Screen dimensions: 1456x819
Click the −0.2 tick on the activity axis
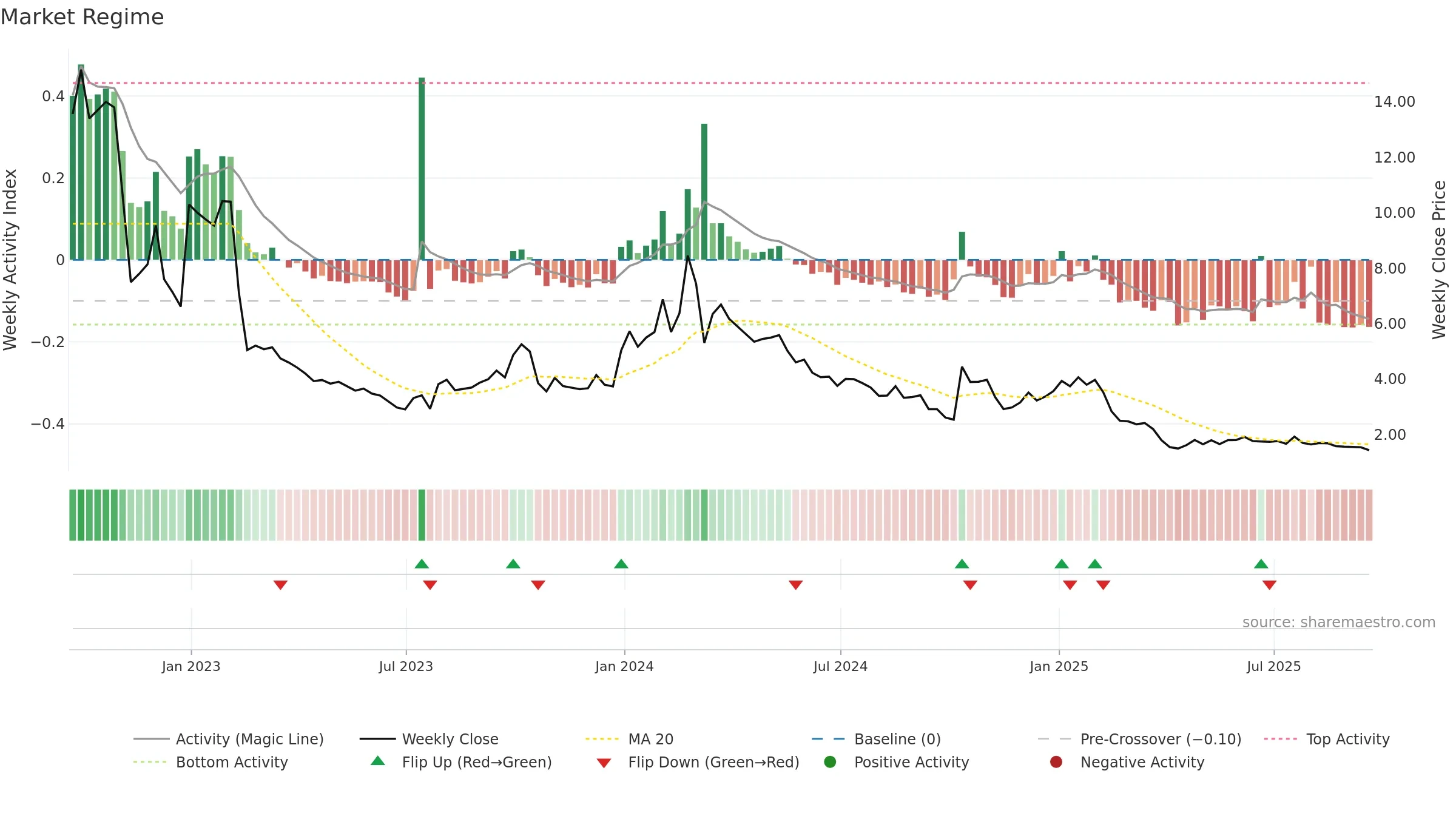click(x=48, y=342)
